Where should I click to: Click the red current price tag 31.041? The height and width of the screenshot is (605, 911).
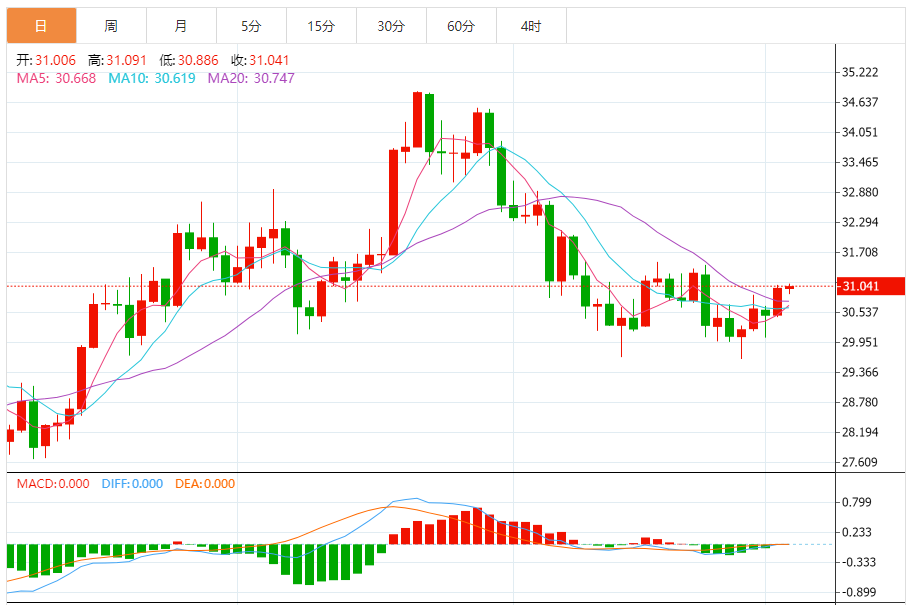pyautogui.click(x=870, y=286)
